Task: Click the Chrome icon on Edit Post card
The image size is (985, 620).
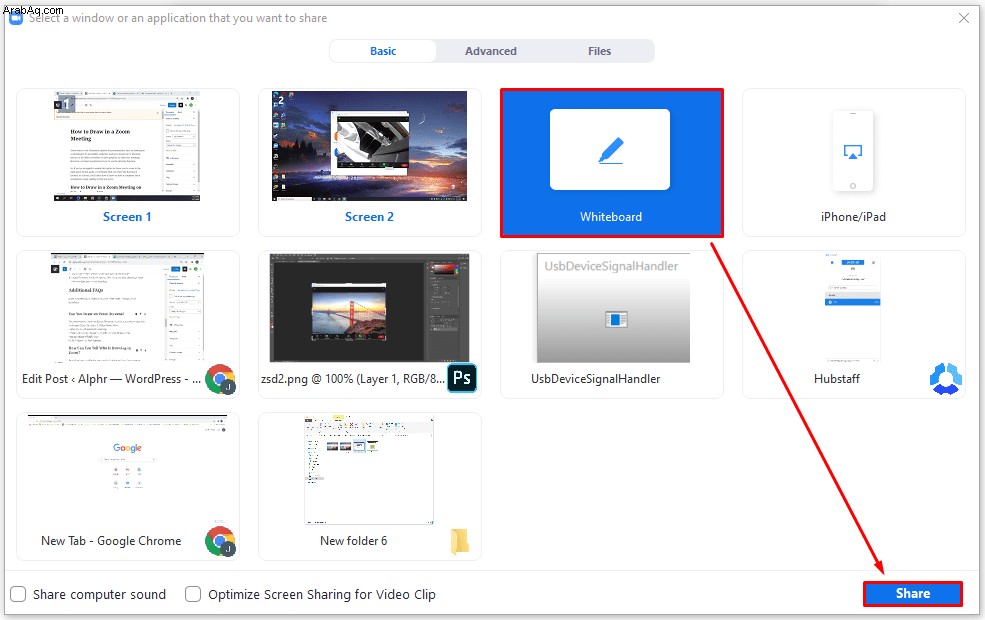Action: (x=220, y=379)
